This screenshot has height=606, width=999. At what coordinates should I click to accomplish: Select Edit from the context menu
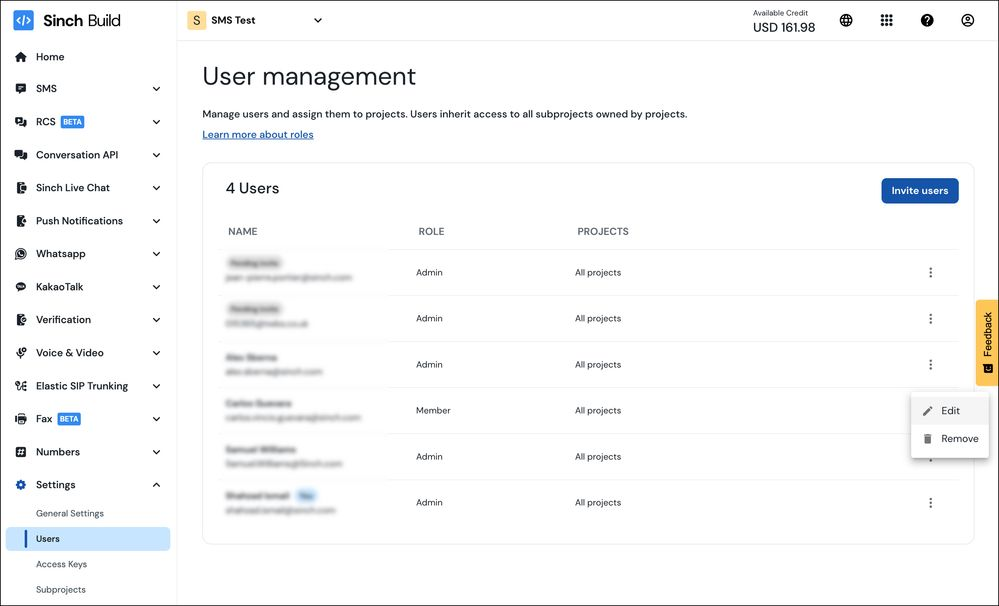[949, 411]
